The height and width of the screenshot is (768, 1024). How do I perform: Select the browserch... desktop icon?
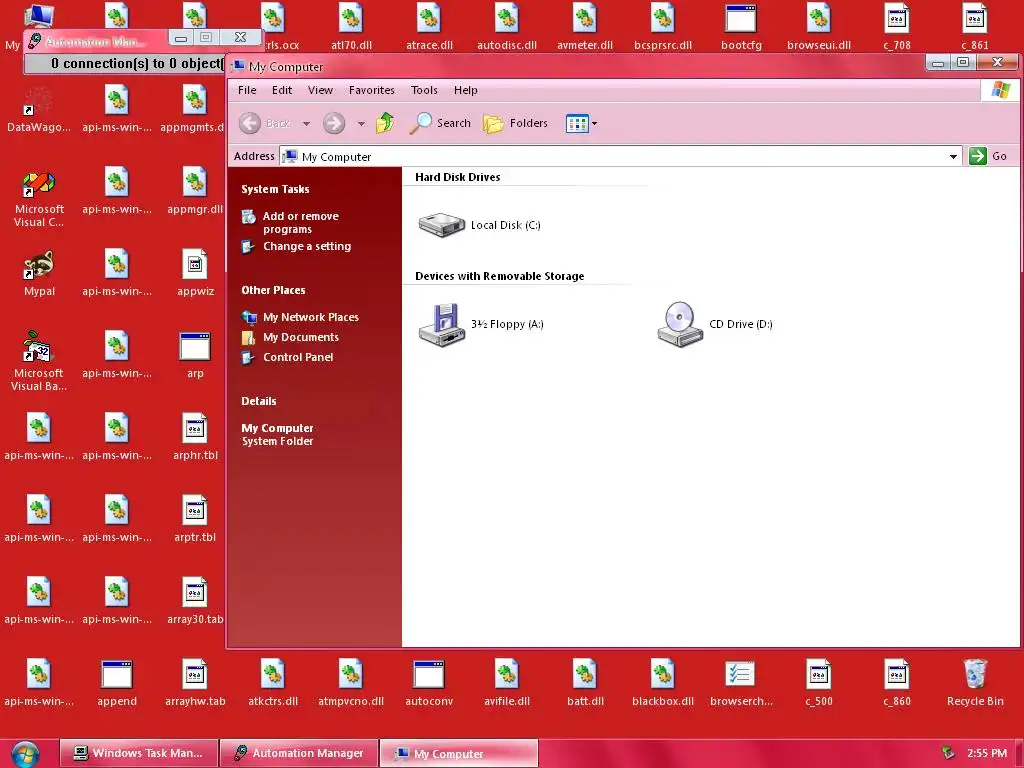point(741,684)
